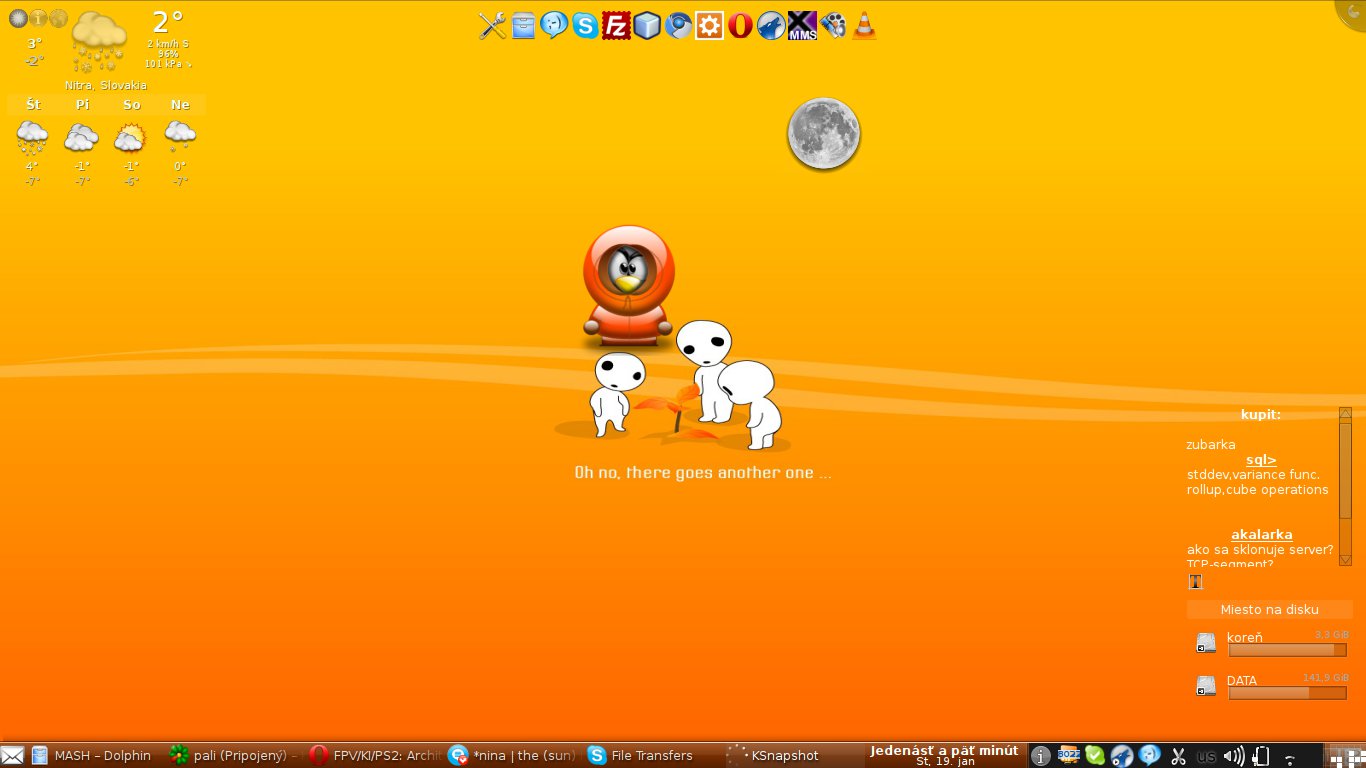This screenshot has width=1366, height=768.
Task: Click the current weather rain cloud icon
Action: 99,41
